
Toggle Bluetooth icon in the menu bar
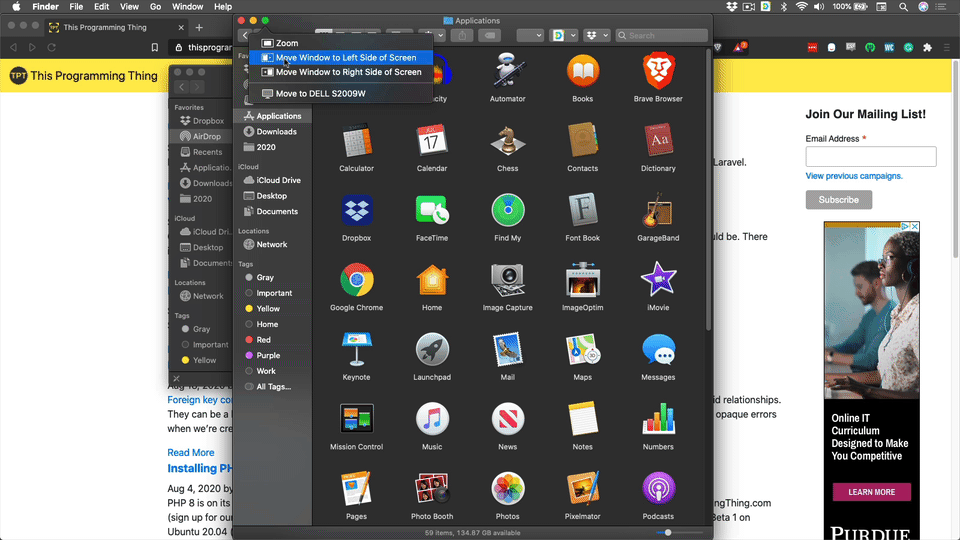783,7
